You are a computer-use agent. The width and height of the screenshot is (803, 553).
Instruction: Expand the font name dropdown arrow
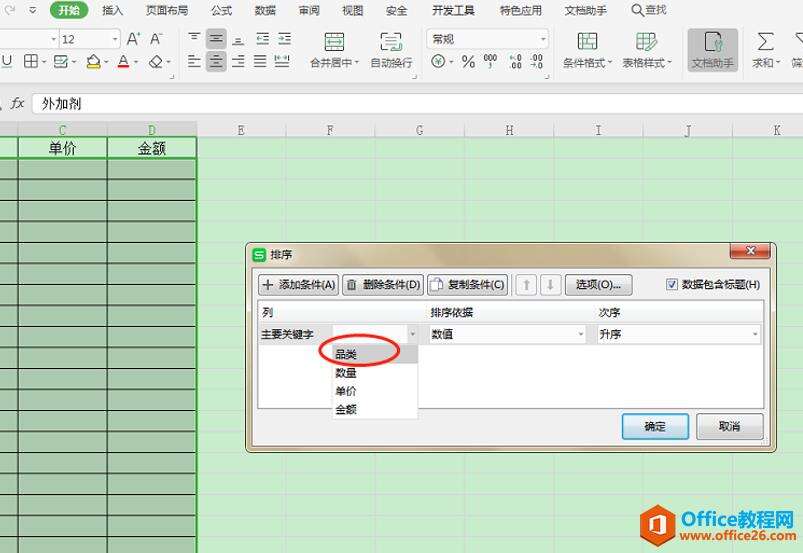point(53,39)
